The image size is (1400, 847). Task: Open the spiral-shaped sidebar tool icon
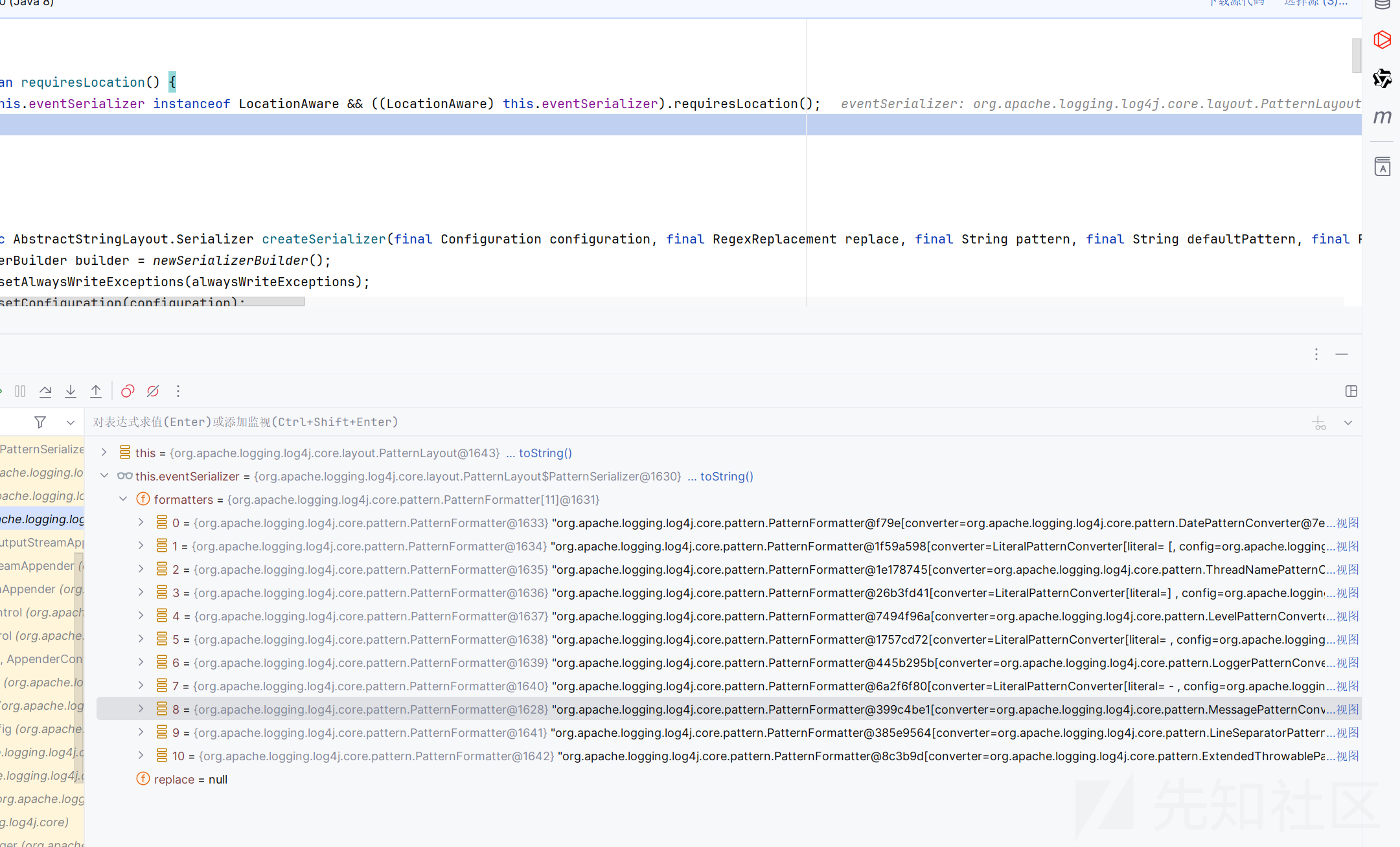pyautogui.click(x=1382, y=78)
